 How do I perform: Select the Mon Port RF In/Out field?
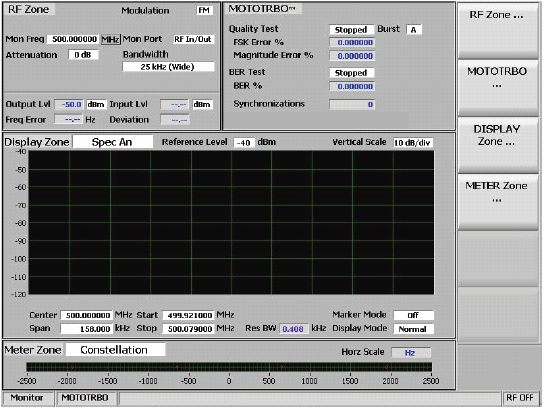point(193,39)
